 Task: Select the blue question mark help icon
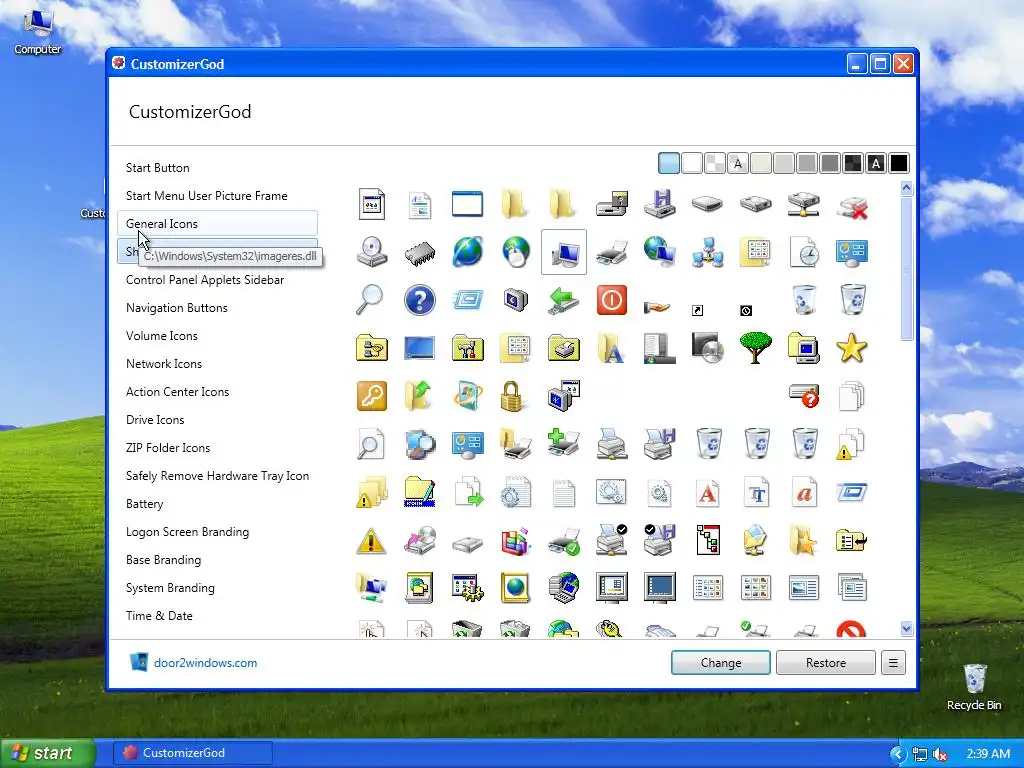coord(419,300)
